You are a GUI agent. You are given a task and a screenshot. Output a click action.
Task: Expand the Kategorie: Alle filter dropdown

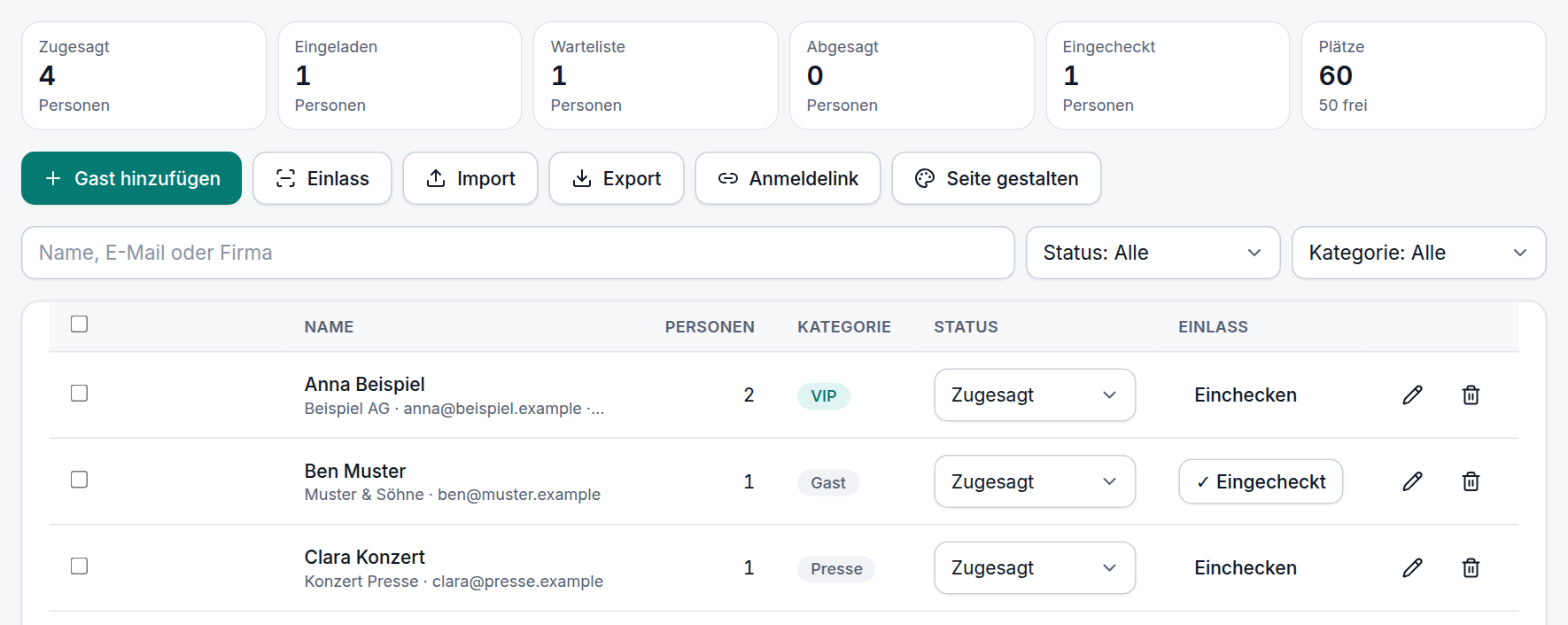click(1418, 253)
